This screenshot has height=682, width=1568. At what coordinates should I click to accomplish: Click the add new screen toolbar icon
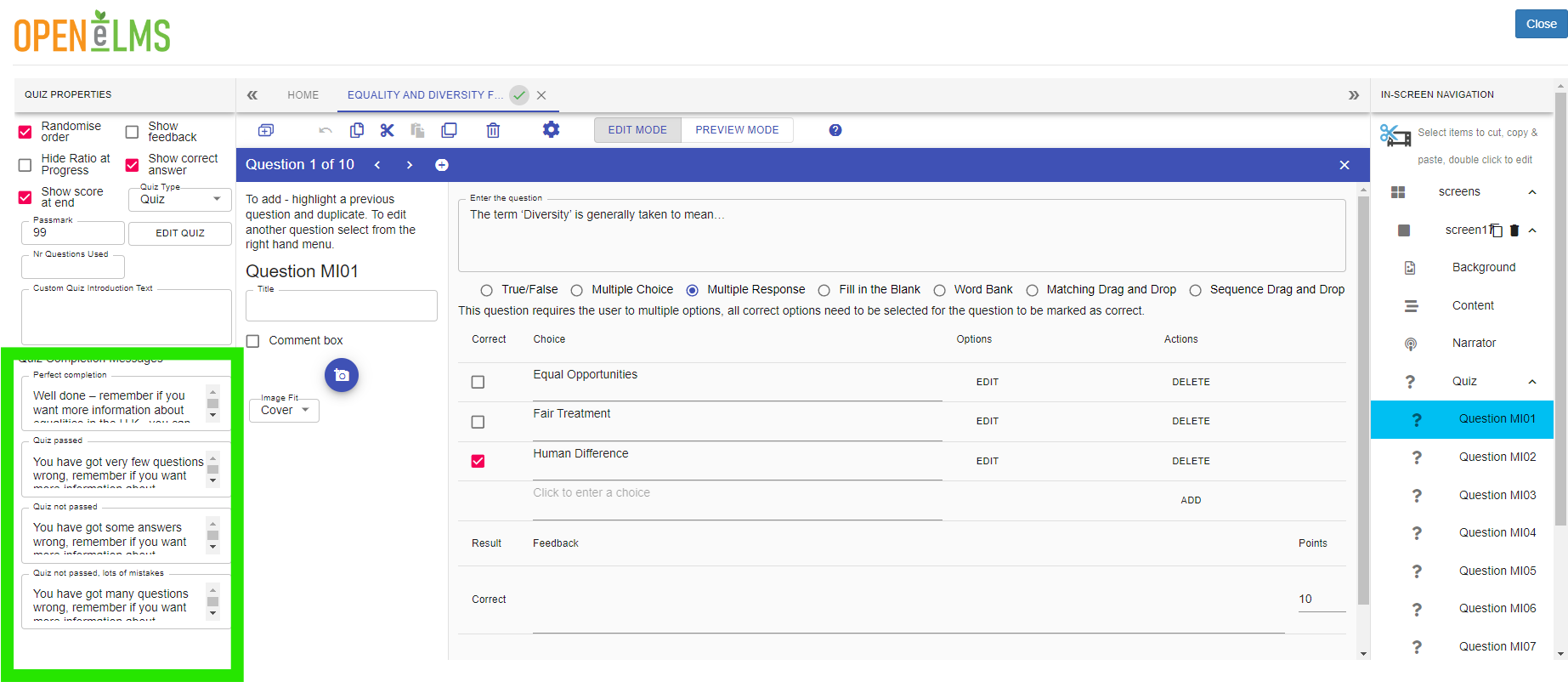point(266,130)
